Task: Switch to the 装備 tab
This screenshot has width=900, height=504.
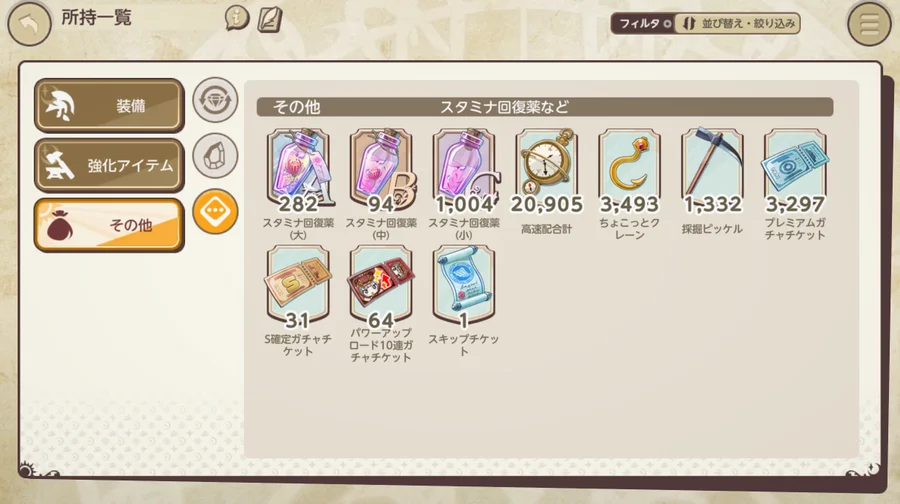Action: pyautogui.click(x=109, y=106)
